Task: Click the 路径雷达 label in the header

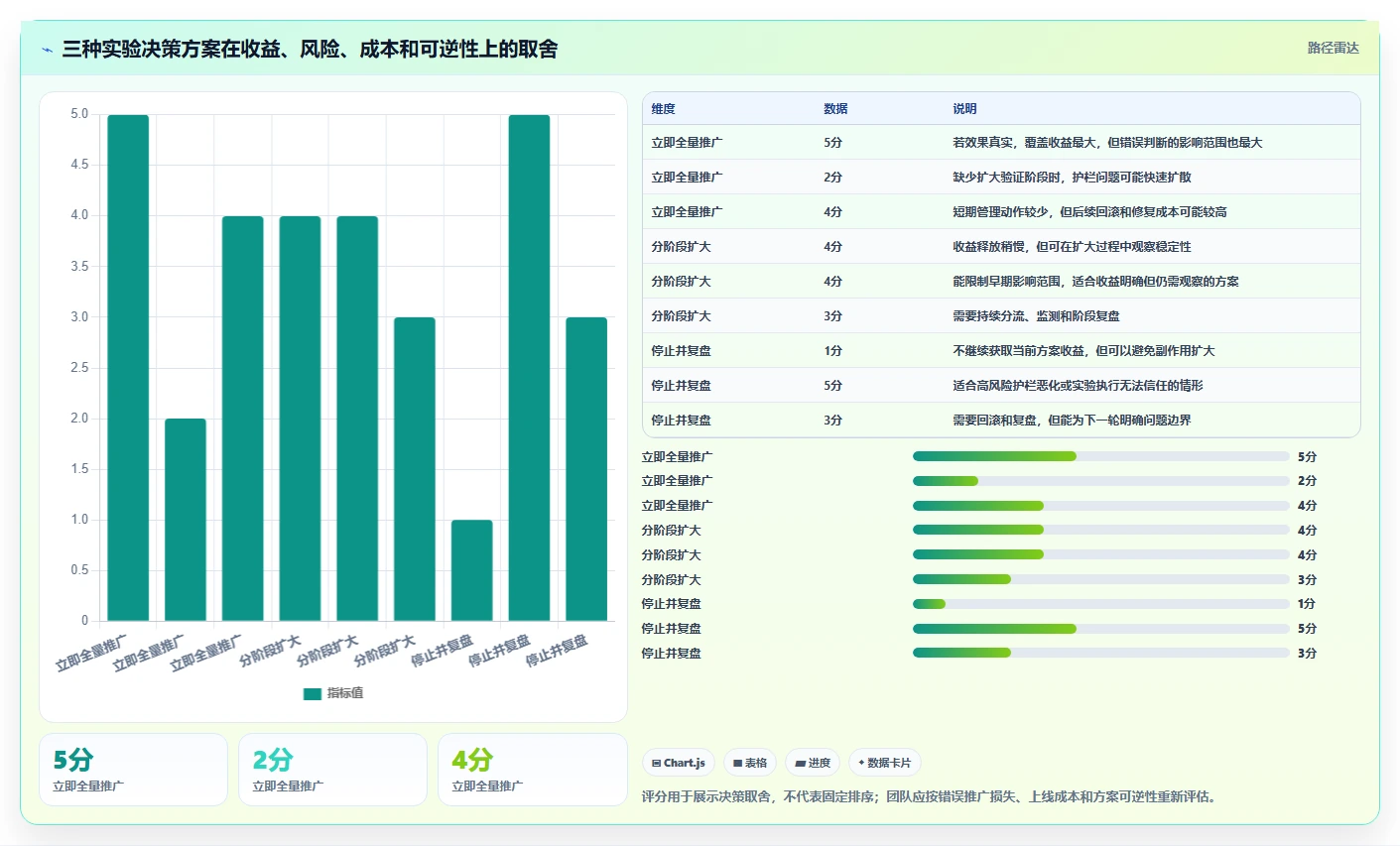Action: tap(1333, 48)
